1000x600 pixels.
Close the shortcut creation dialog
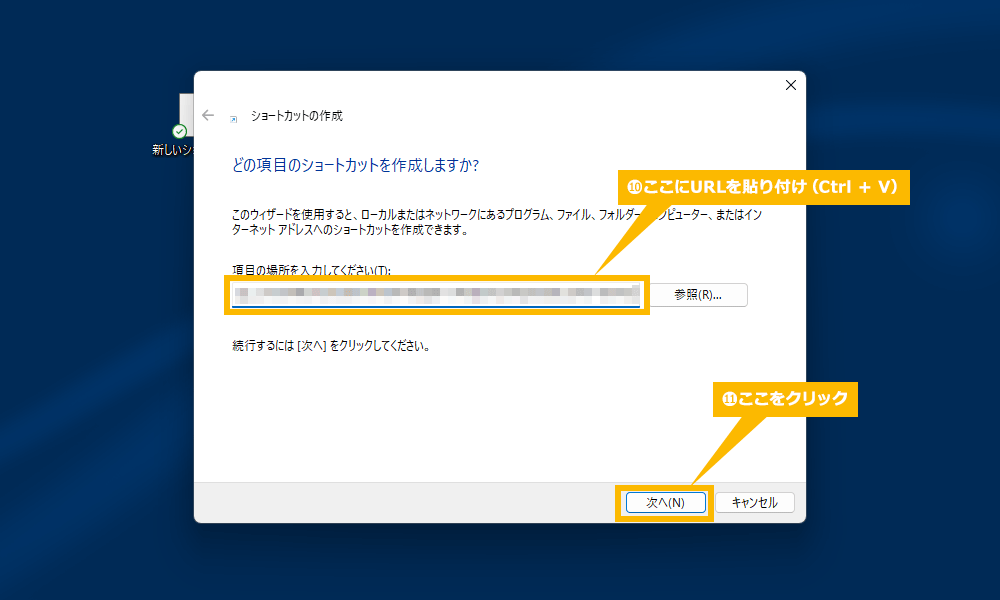(x=791, y=85)
